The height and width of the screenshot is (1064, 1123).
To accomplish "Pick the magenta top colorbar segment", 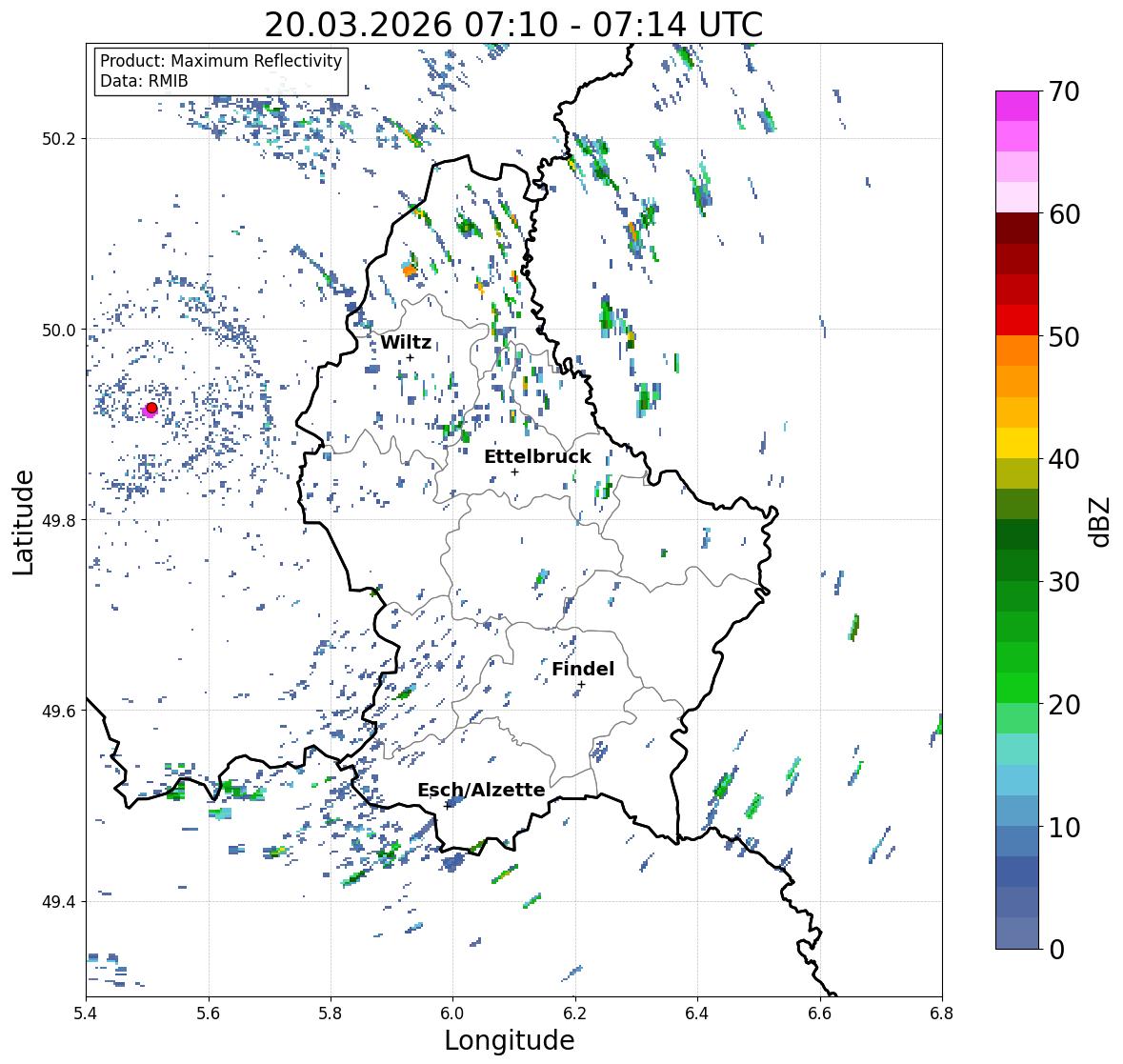I will click(x=1017, y=107).
